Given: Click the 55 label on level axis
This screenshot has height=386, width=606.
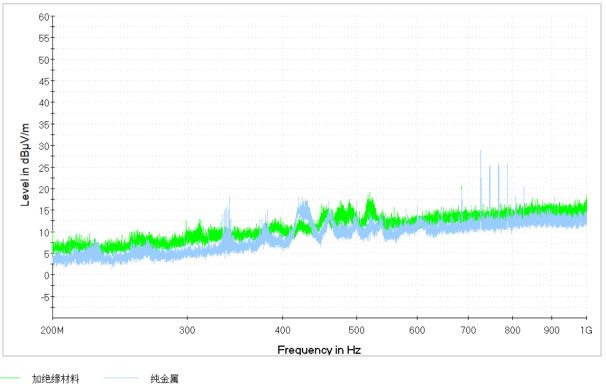Looking at the screenshot, I should coord(44,38).
